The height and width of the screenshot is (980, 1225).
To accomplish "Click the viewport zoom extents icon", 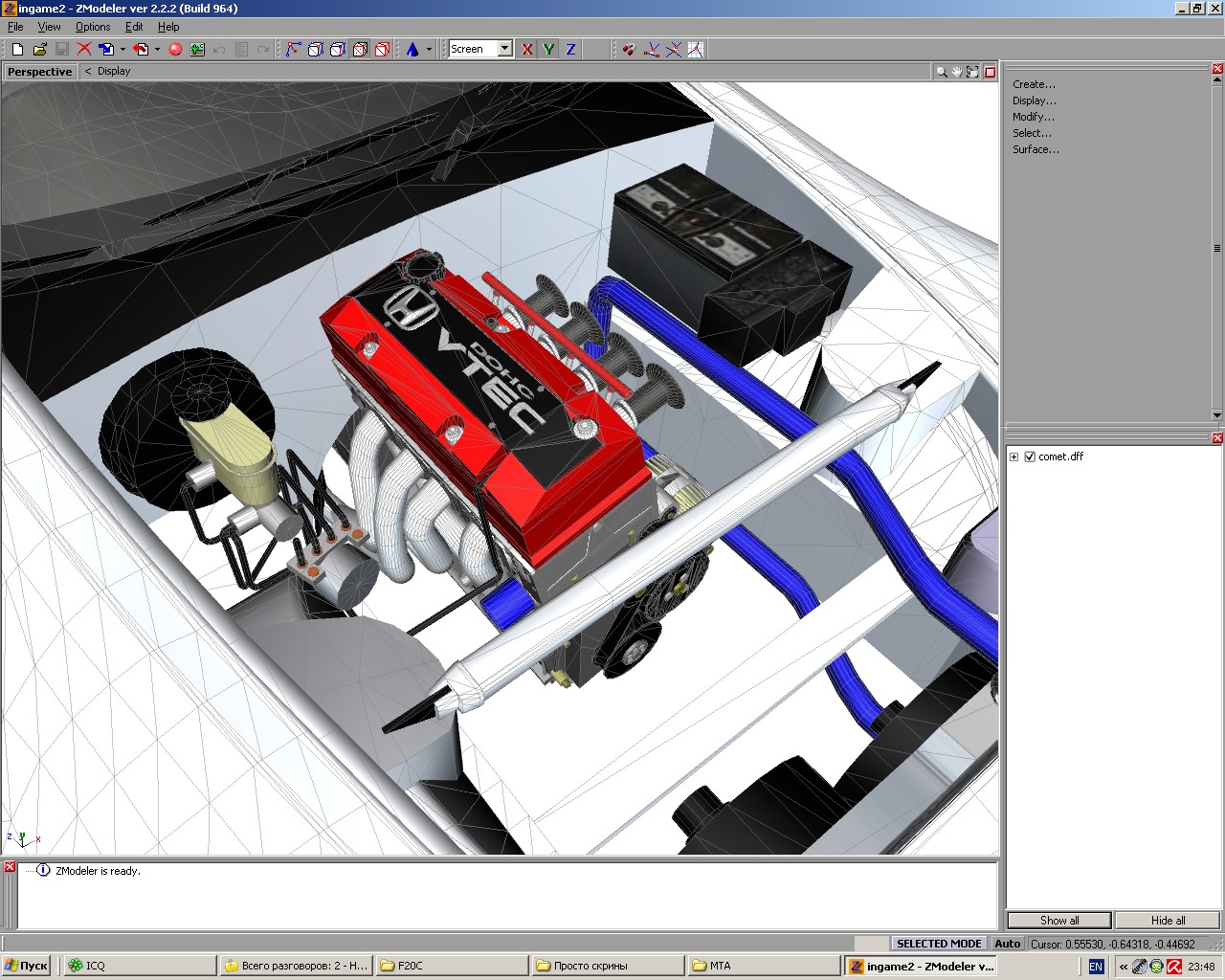I will 972,72.
